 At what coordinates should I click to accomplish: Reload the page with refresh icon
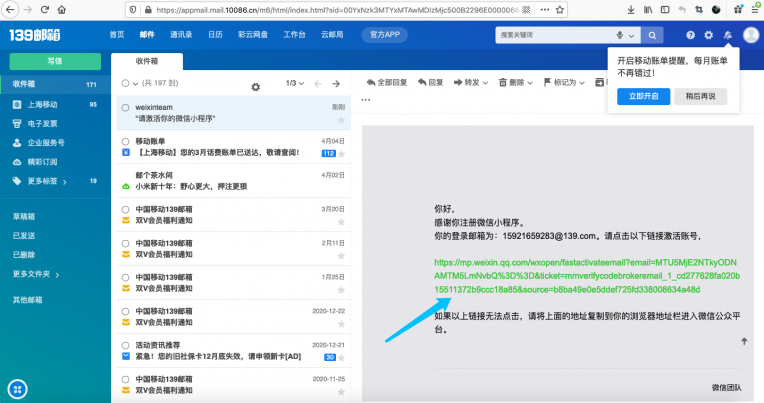tap(45, 10)
